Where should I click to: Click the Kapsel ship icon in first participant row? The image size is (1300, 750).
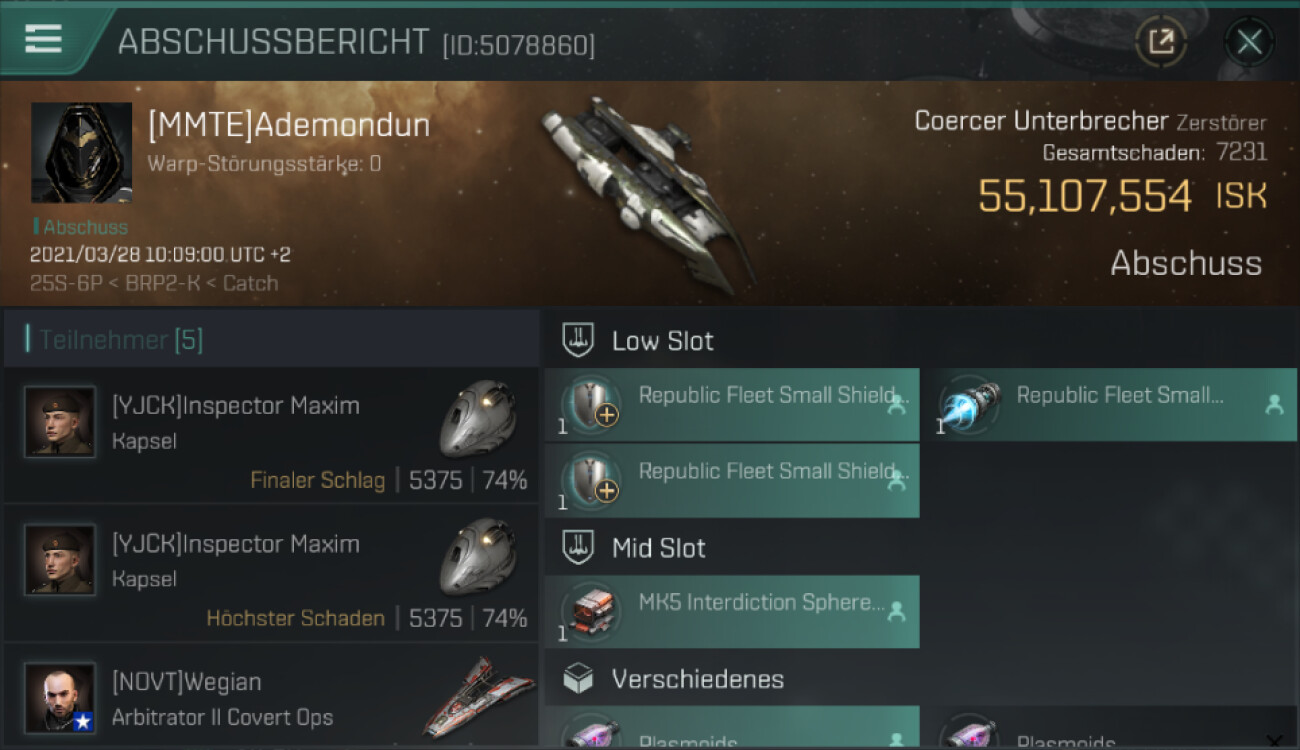coord(478,418)
